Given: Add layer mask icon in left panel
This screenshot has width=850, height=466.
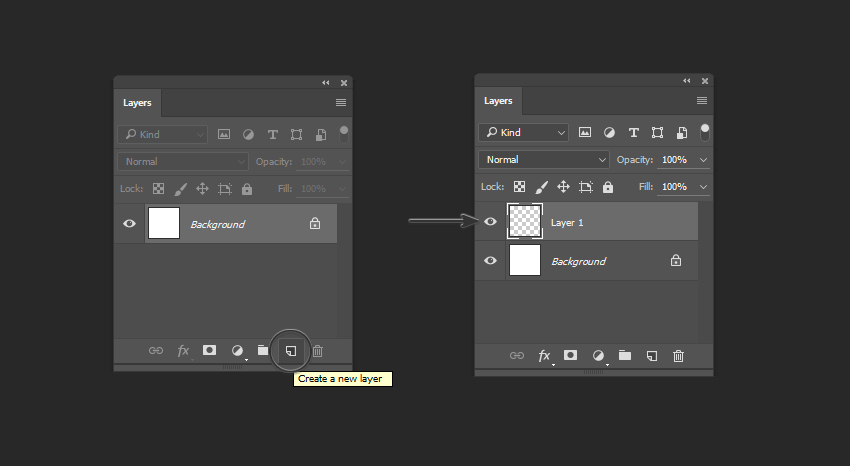Looking at the screenshot, I should 209,350.
